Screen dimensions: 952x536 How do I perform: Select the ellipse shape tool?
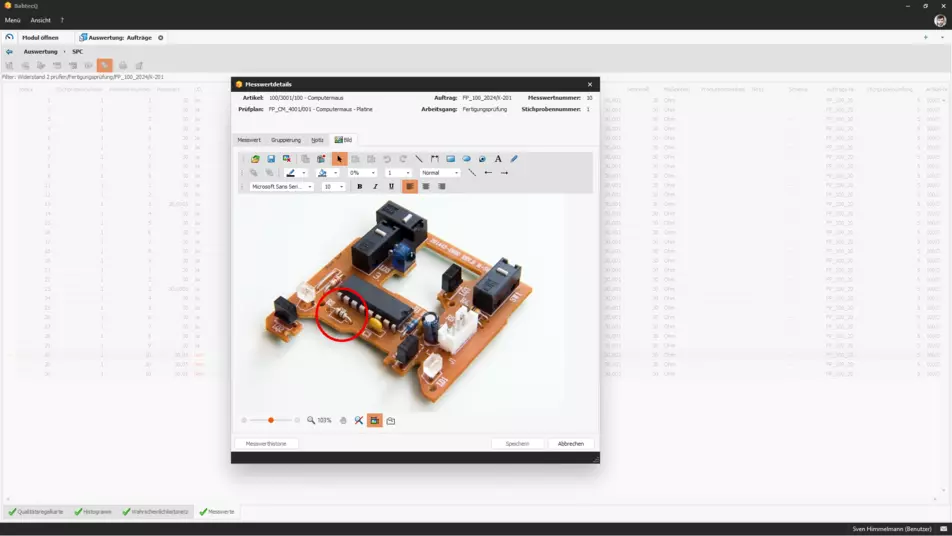coord(466,159)
